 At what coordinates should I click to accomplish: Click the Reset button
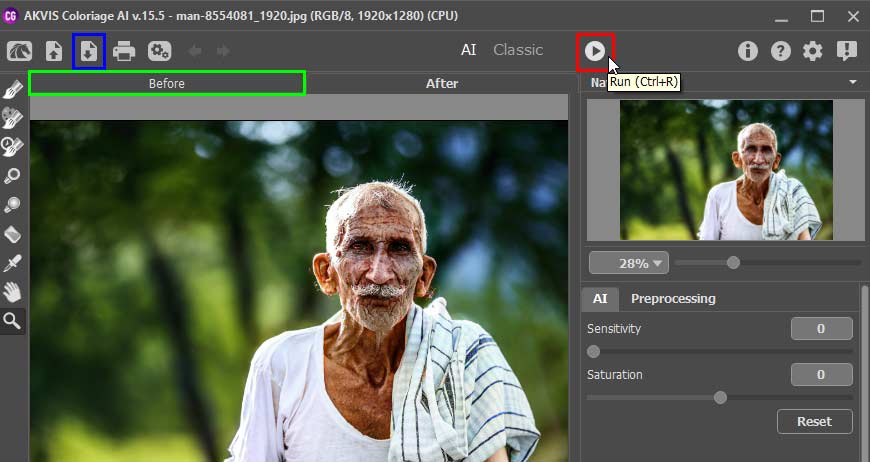tap(814, 421)
